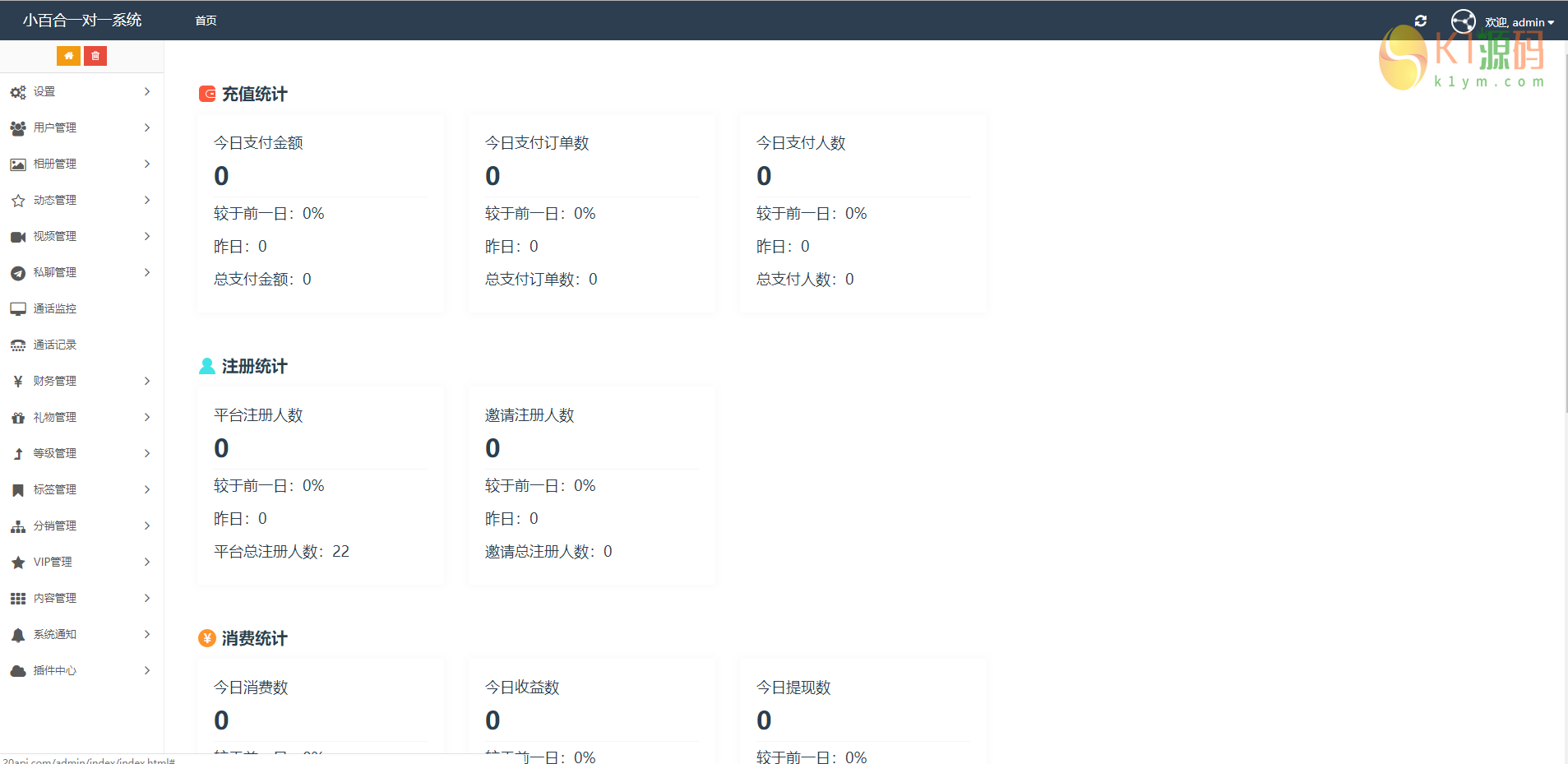Click the 今日支付金额 card title

(258, 142)
